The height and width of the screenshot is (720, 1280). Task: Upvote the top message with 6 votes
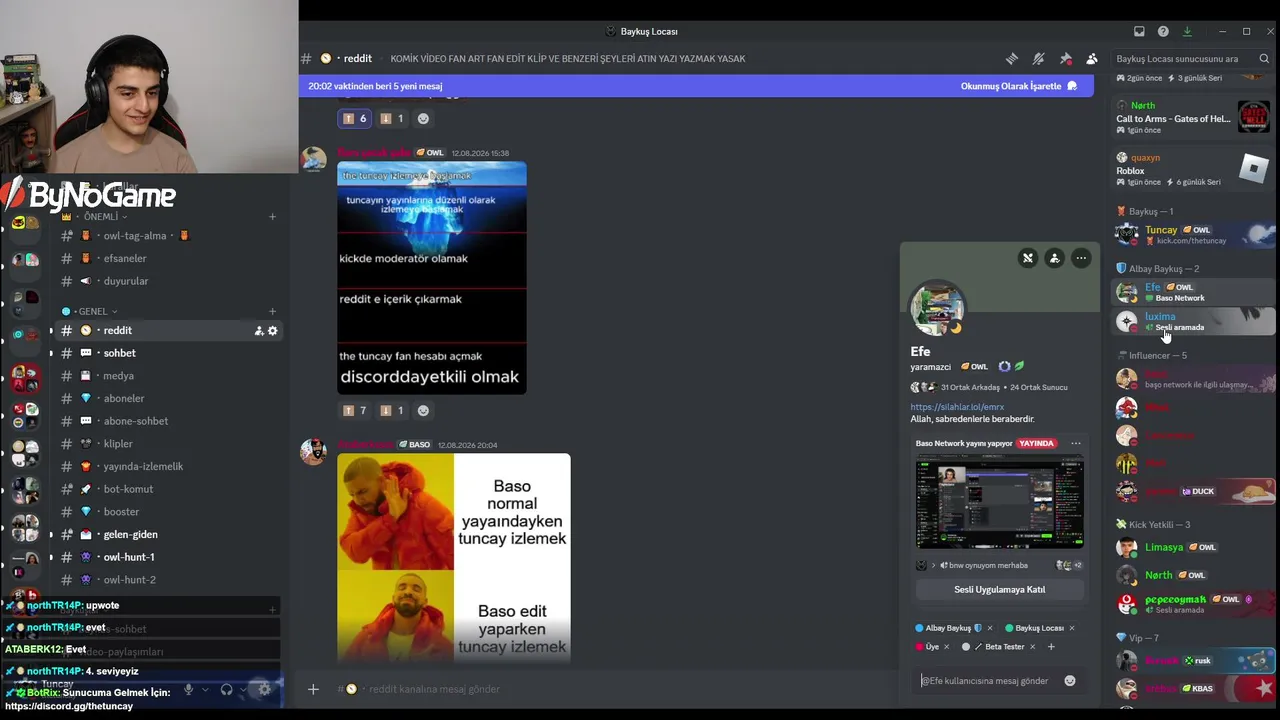[355, 118]
